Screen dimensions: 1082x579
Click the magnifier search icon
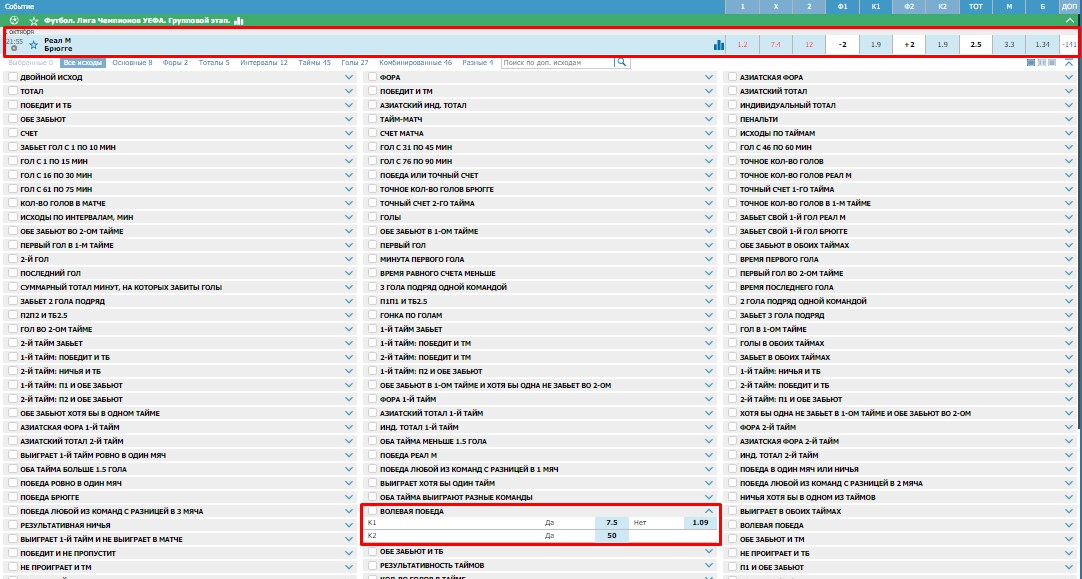622,62
